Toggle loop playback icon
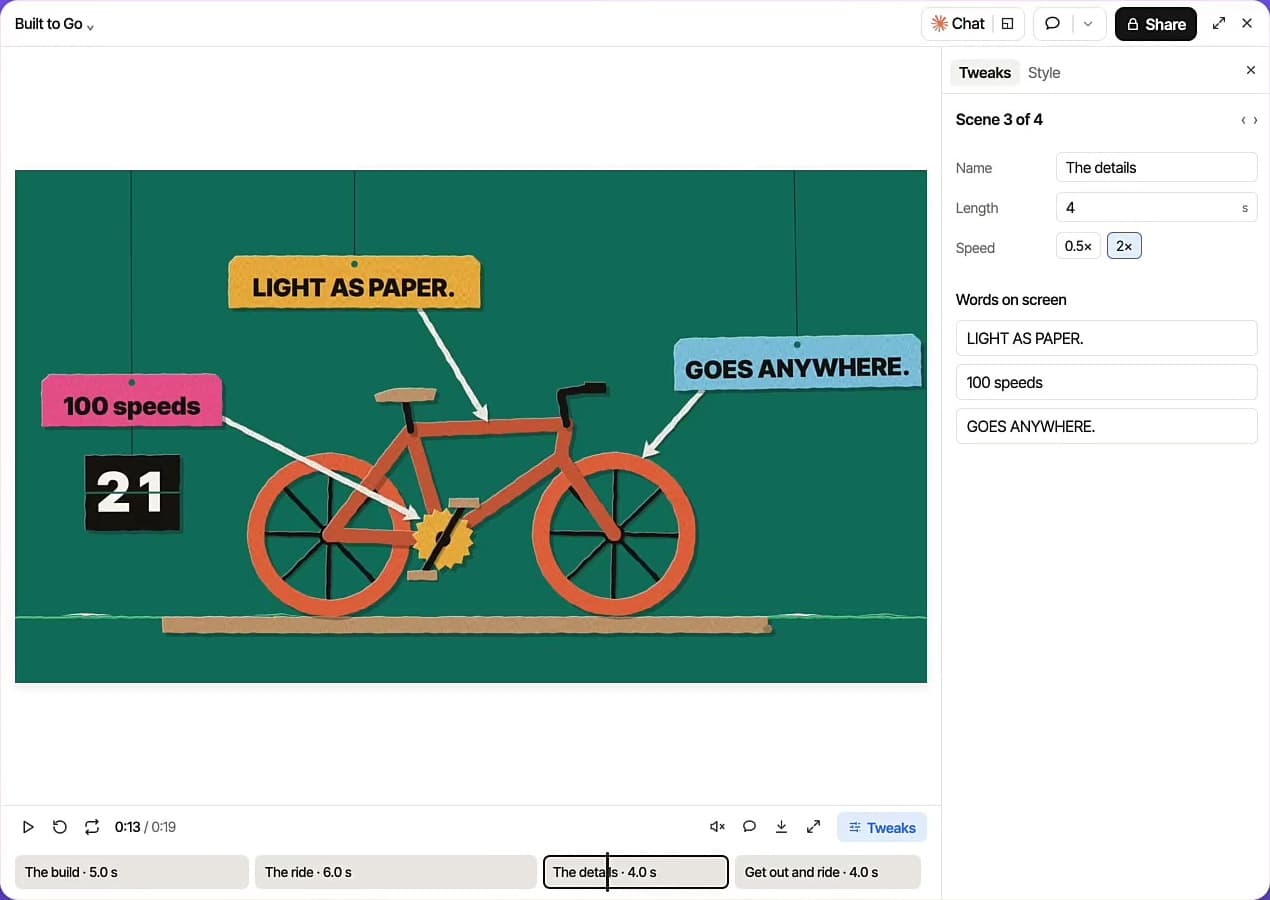The height and width of the screenshot is (900, 1270). [x=92, y=827]
